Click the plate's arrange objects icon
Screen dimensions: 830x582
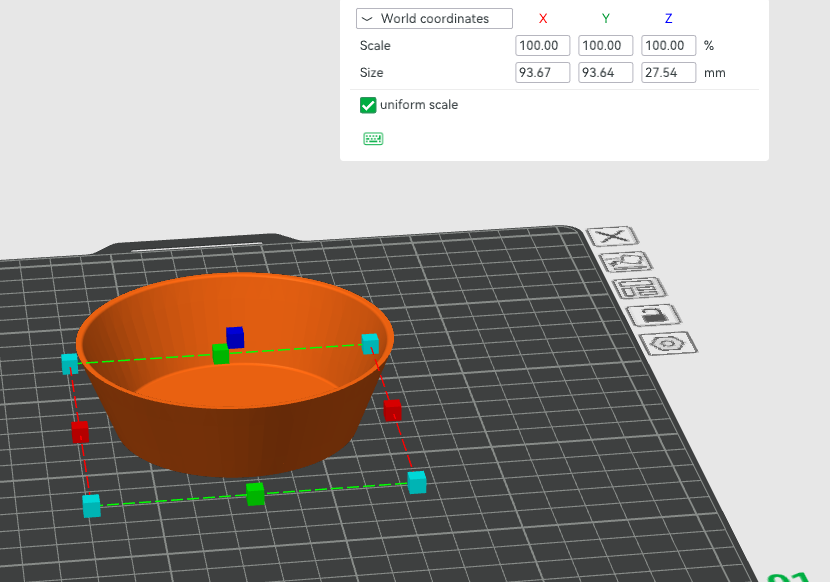tap(639, 288)
